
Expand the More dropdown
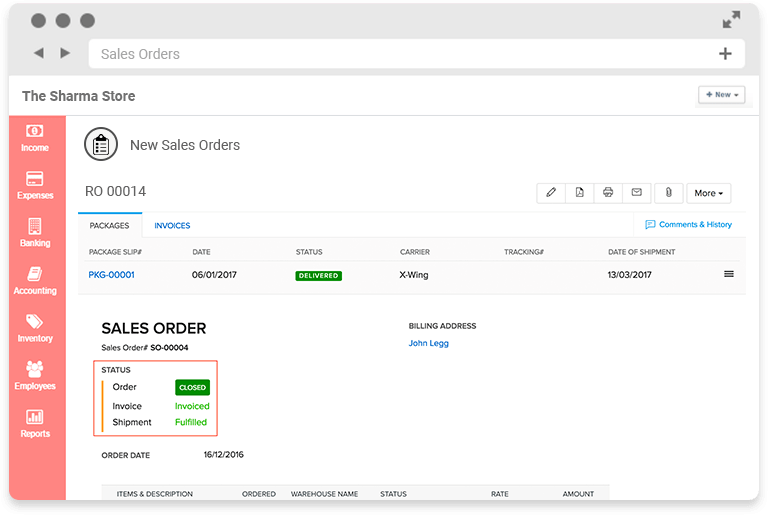click(709, 193)
